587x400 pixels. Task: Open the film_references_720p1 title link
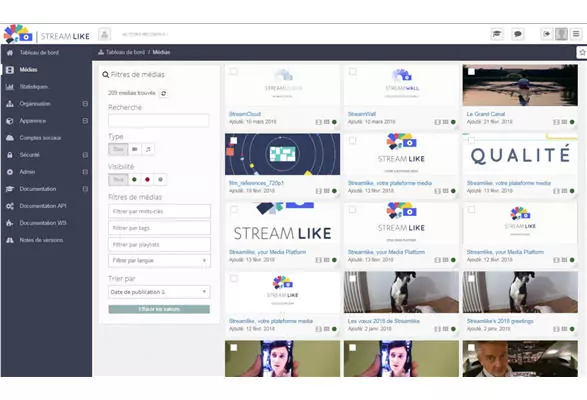(256, 183)
